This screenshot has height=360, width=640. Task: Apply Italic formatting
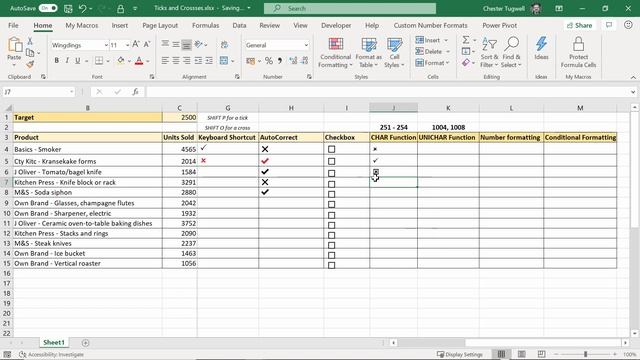coord(67,61)
